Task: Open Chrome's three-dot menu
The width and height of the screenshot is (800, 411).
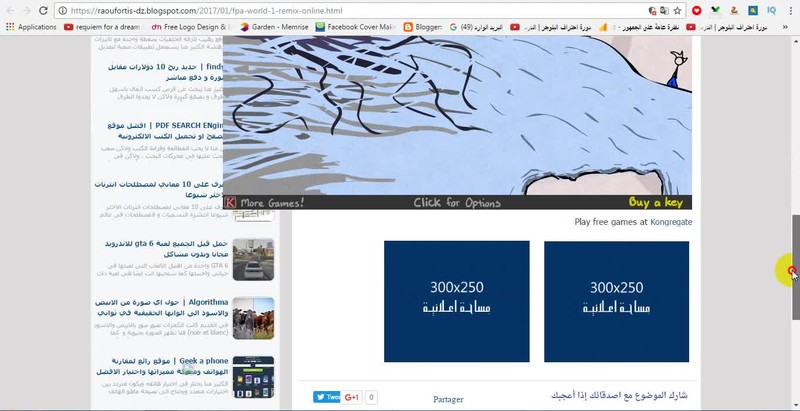Action: [789, 11]
